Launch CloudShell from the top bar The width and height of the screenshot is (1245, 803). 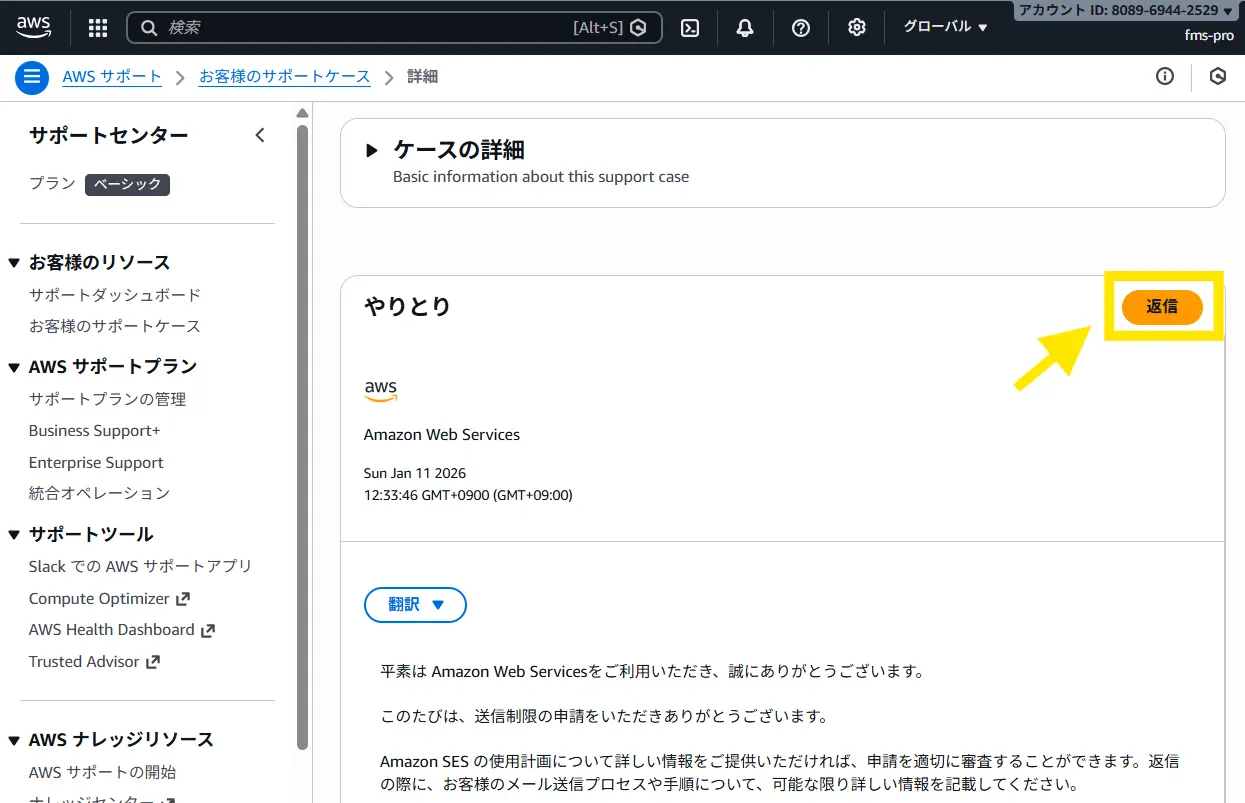690,28
